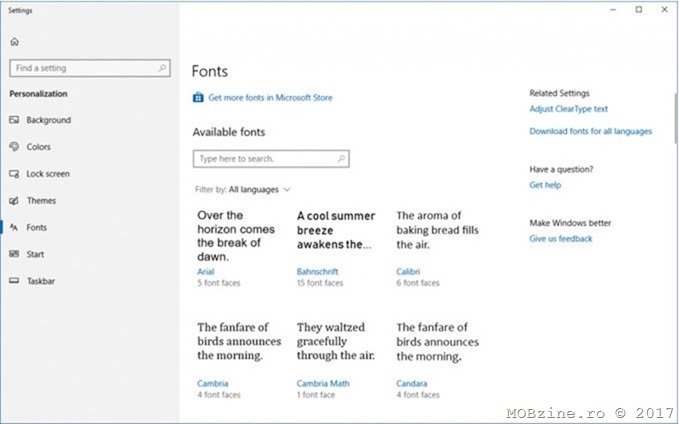Open Background personalization page
Screen dimensions: 679x424
pyautogui.click(x=48, y=120)
